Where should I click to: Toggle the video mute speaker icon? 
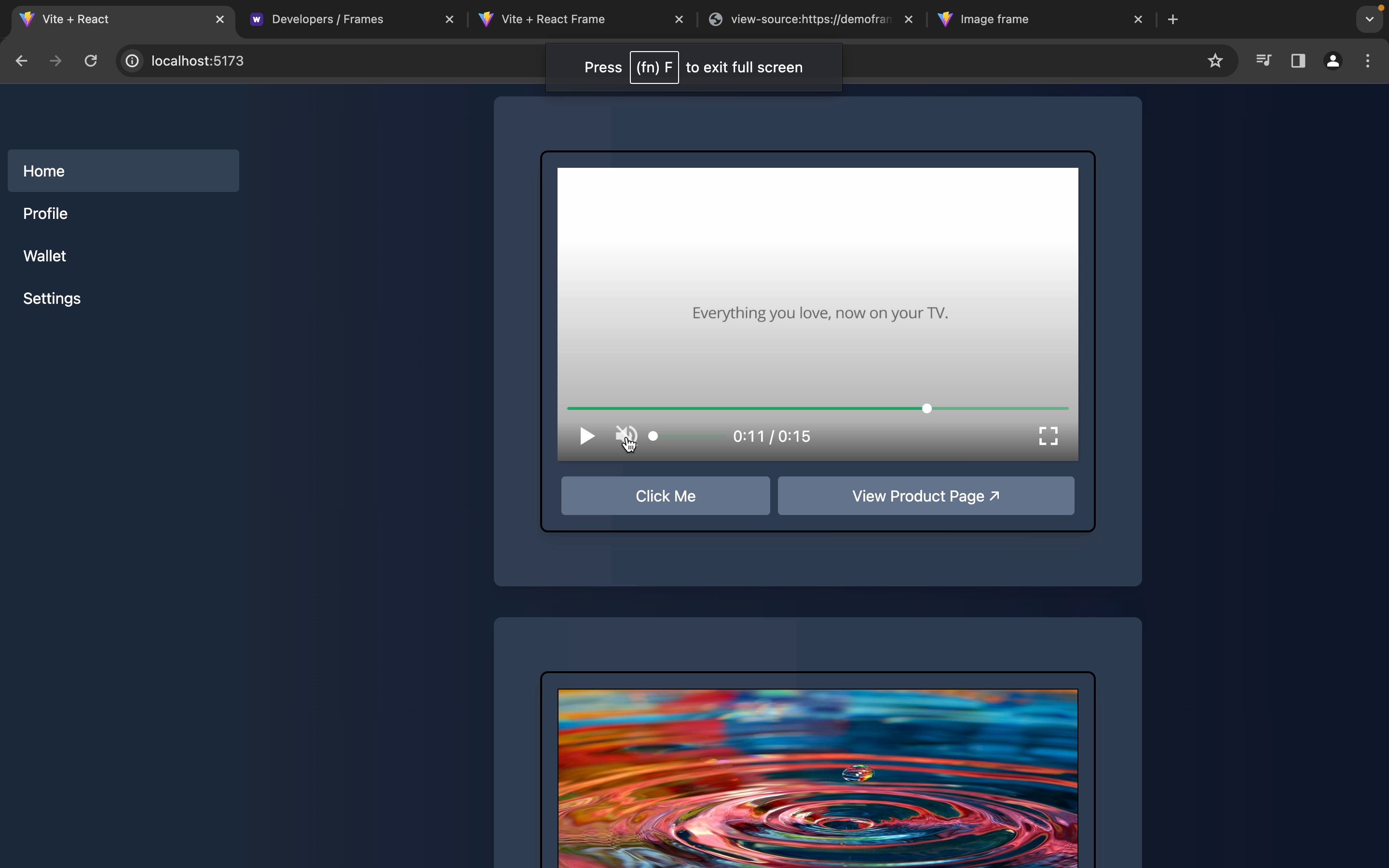626,436
